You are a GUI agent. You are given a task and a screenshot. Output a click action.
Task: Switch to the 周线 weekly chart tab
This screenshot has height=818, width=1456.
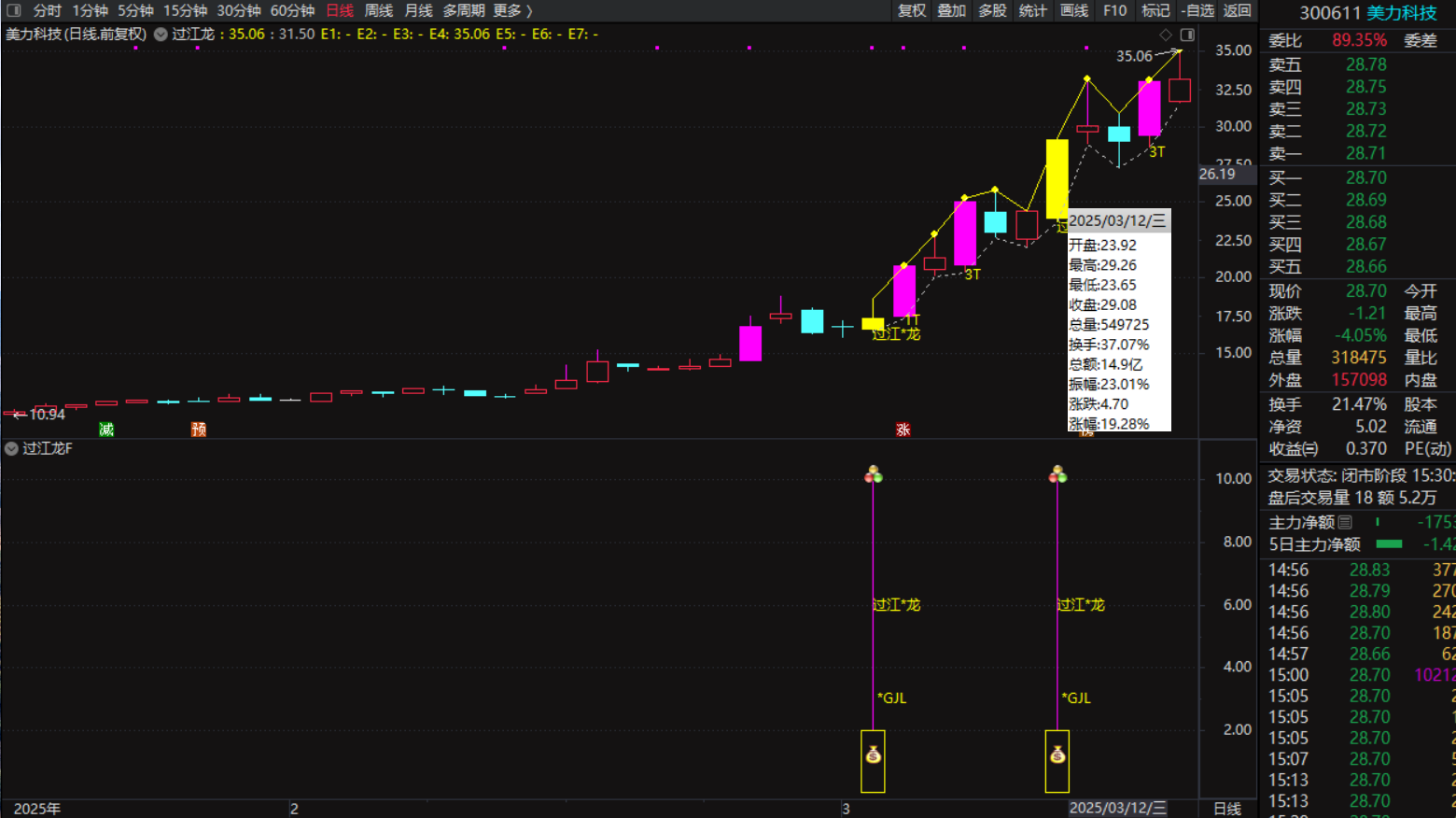click(378, 10)
